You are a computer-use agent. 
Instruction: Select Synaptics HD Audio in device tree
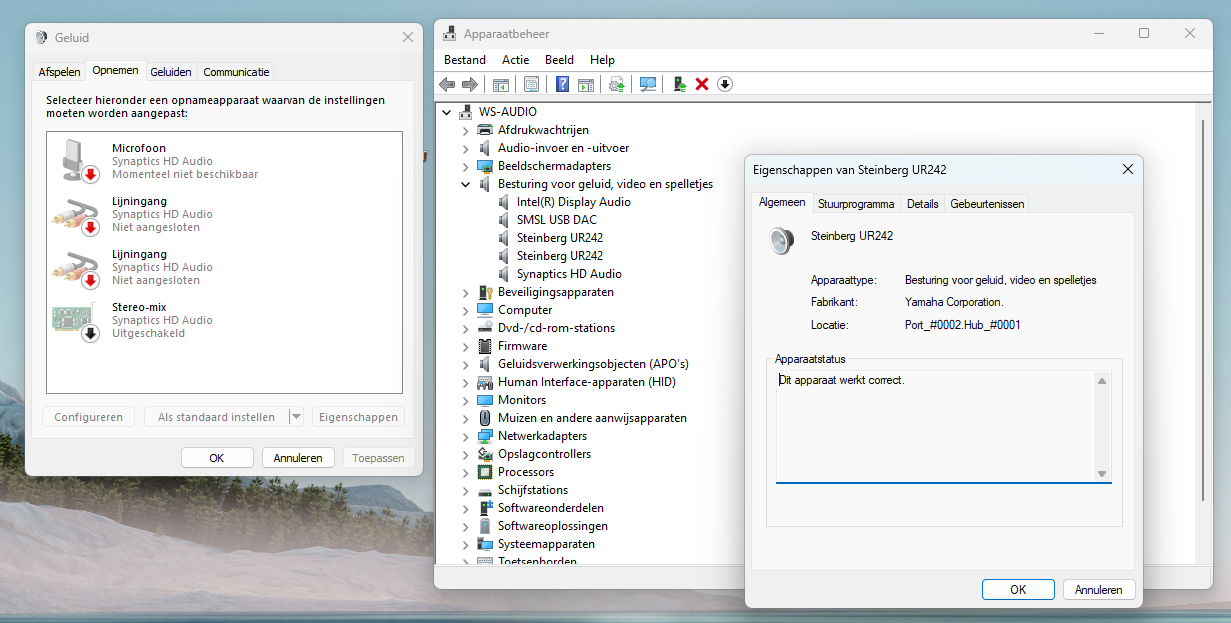(569, 274)
